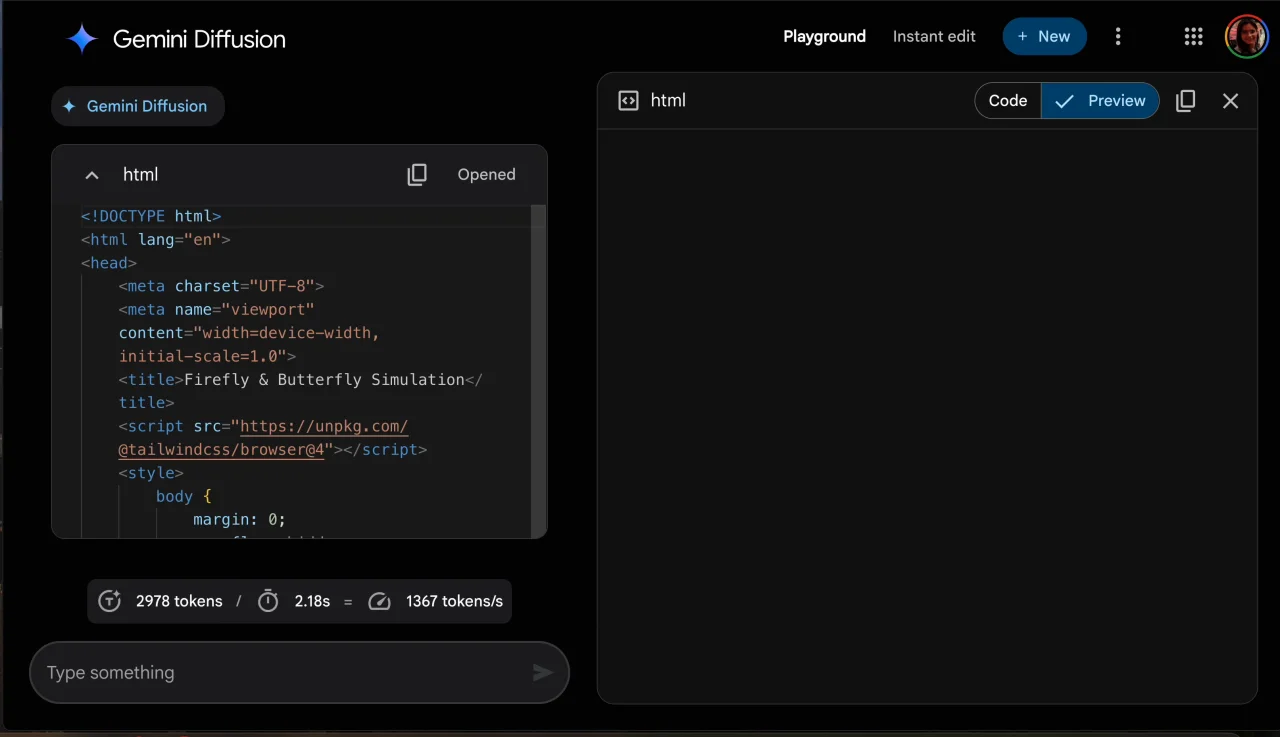Click the Opened status label
This screenshot has width=1280, height=737.
click(x=486, y=175)
